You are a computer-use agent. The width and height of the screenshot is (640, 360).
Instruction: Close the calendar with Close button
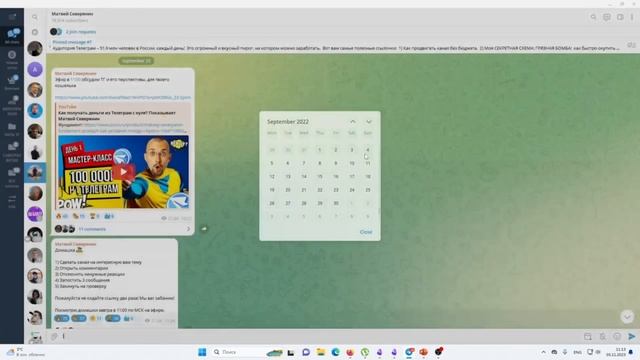366,232
